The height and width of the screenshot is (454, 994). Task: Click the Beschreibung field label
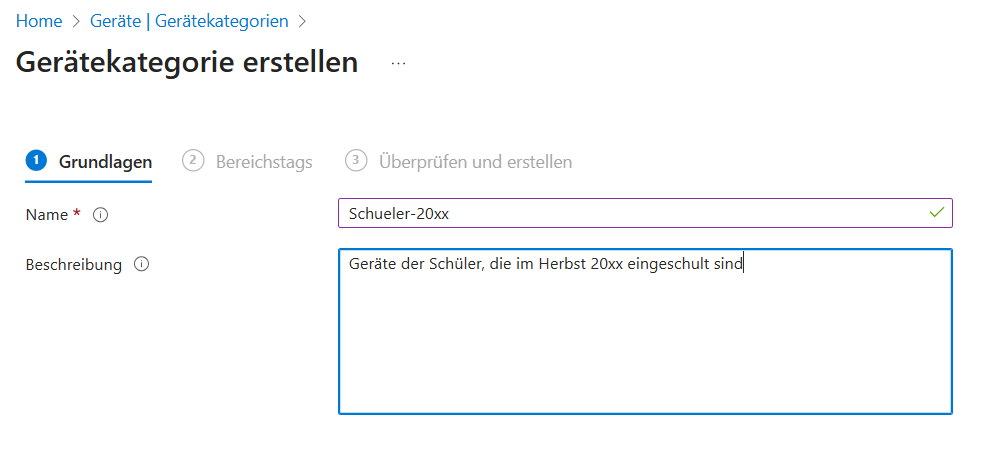73,265
